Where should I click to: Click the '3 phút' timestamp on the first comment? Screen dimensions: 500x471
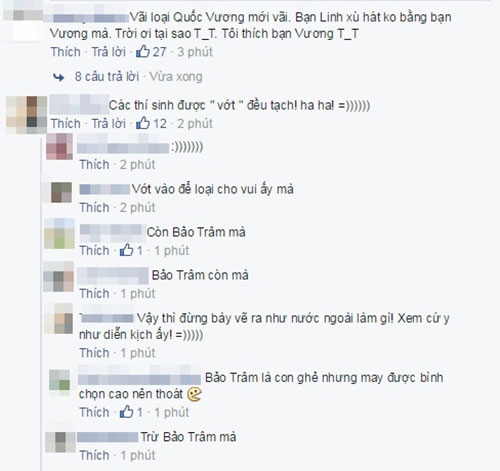[195, 52]
